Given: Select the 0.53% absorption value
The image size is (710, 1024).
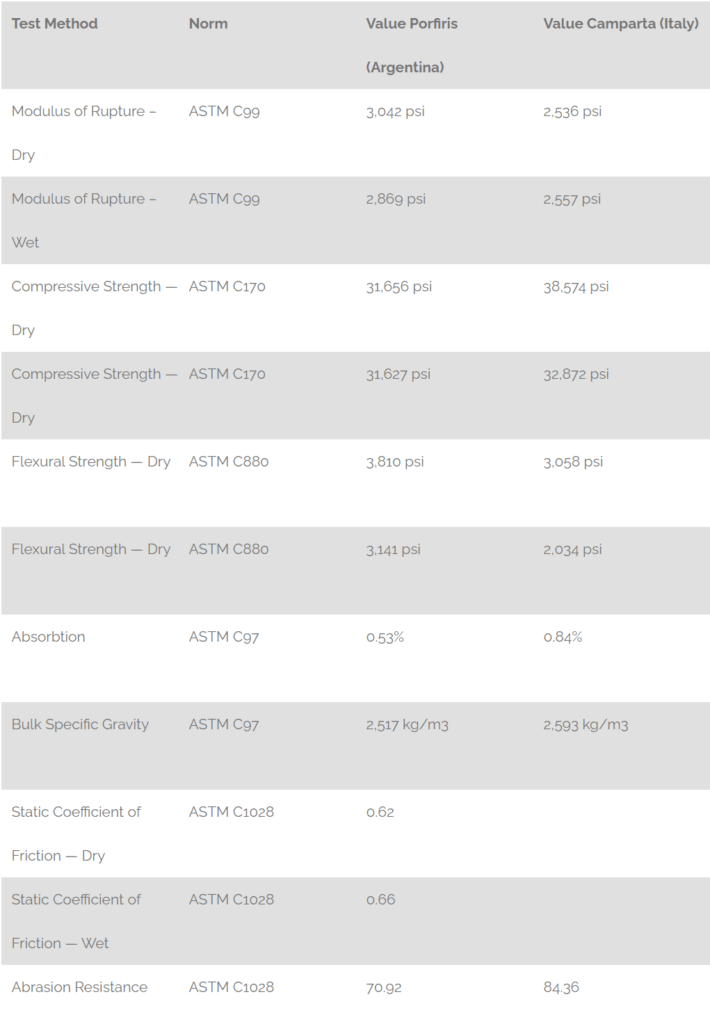Looking at the screenshot, I should point(385,637).
